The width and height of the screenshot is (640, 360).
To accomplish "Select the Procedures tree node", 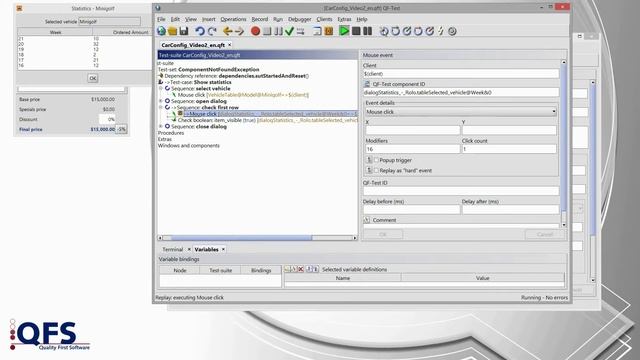I will click(x=171, y=133).
